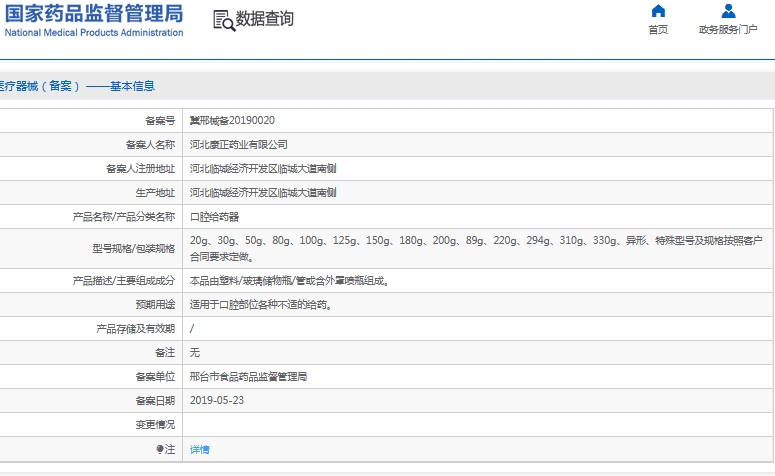Viewport: 775px width, 476px height.
Task: Select the production address value in 生产地址 row
Action: (263, 193)
